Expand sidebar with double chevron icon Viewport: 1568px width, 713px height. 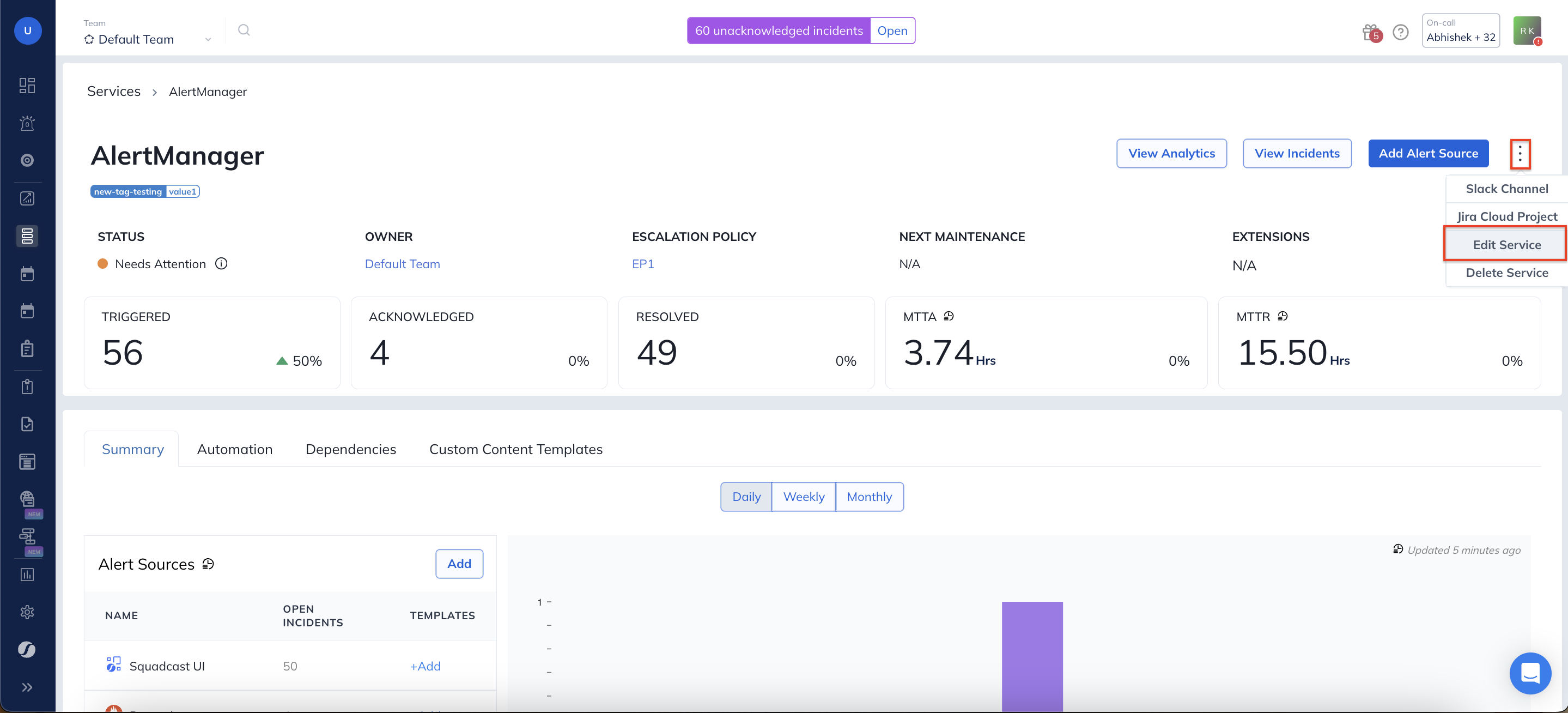(27, 687)
